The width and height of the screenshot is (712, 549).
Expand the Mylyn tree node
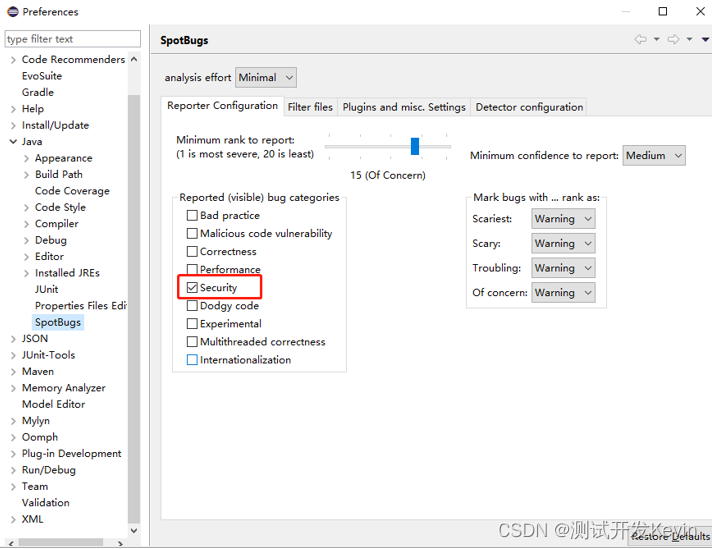point(13,421)
